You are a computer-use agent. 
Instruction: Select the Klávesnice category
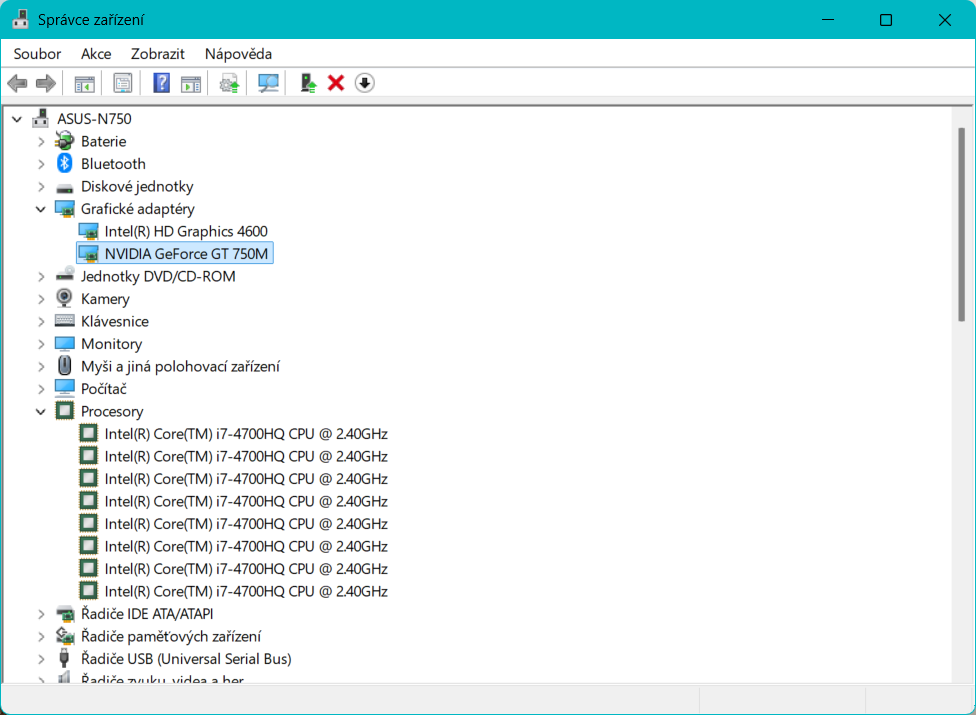(x=114, y=321)
